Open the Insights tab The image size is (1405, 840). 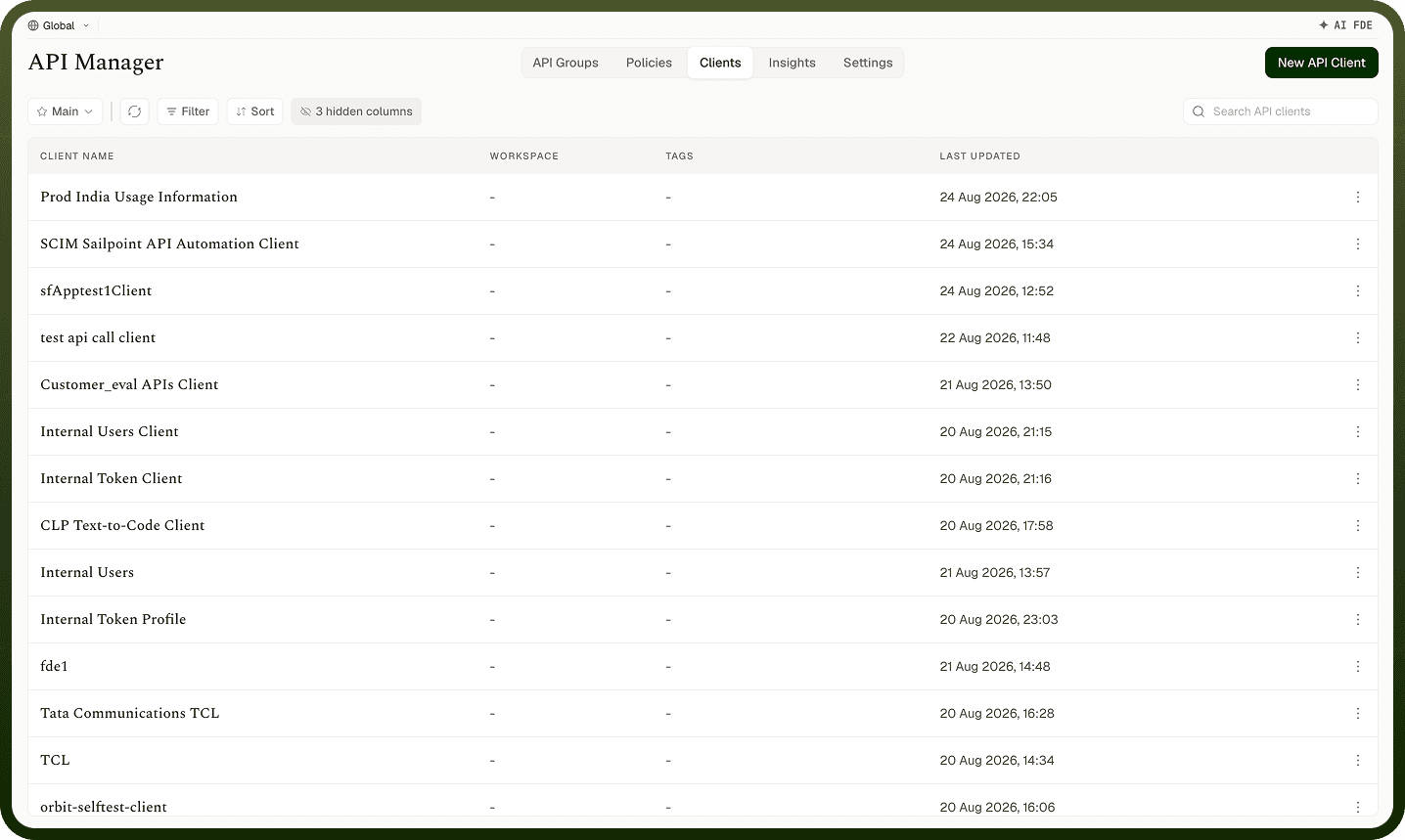[792, 63]
